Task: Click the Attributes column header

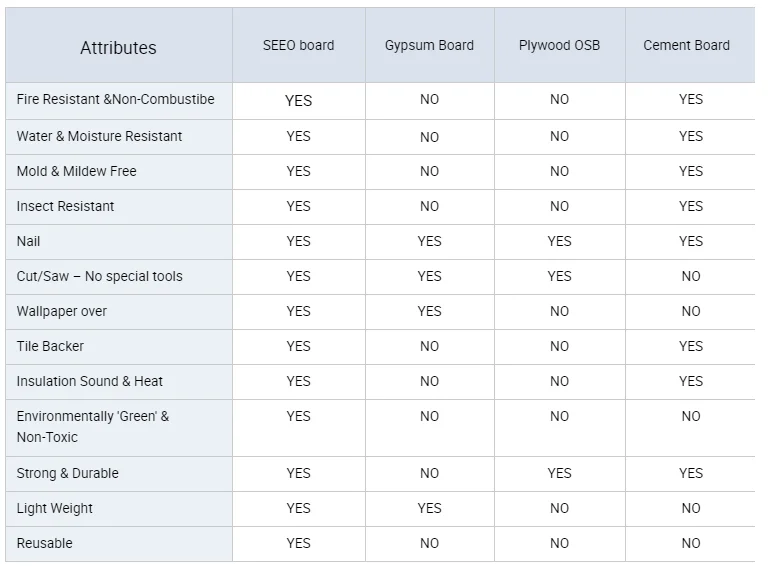Action: [118, 47]
